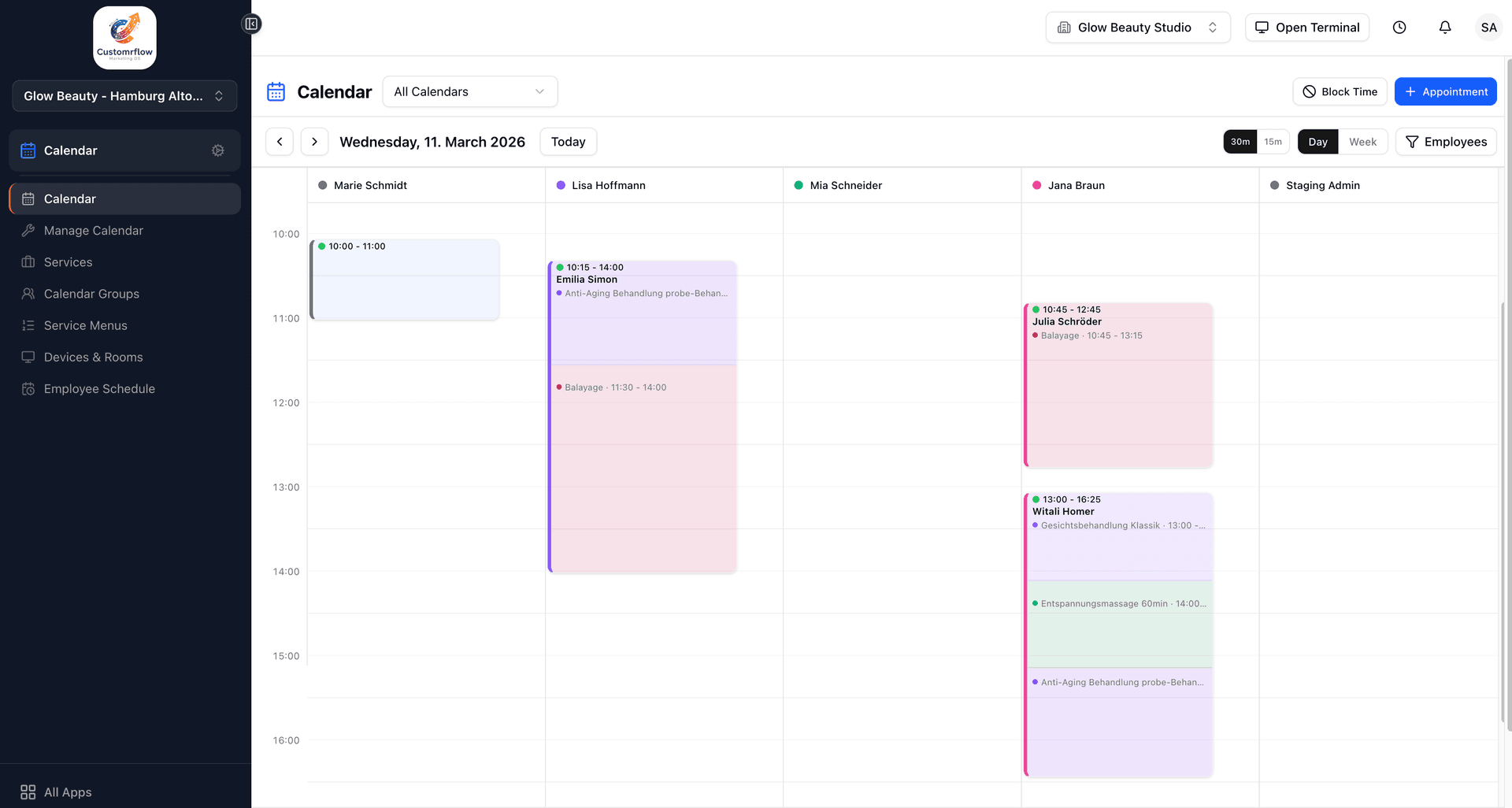1512x808 pixels.
Task: Select the Day view
Action: coord(1317,142)
